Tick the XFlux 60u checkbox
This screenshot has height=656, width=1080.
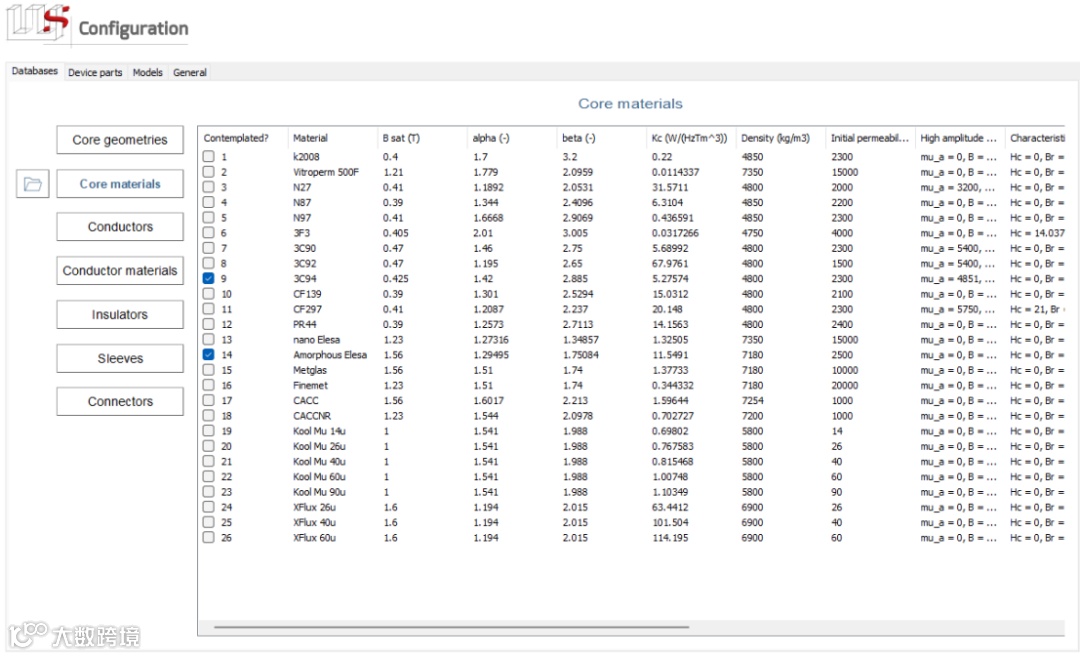tap(209, 537)
